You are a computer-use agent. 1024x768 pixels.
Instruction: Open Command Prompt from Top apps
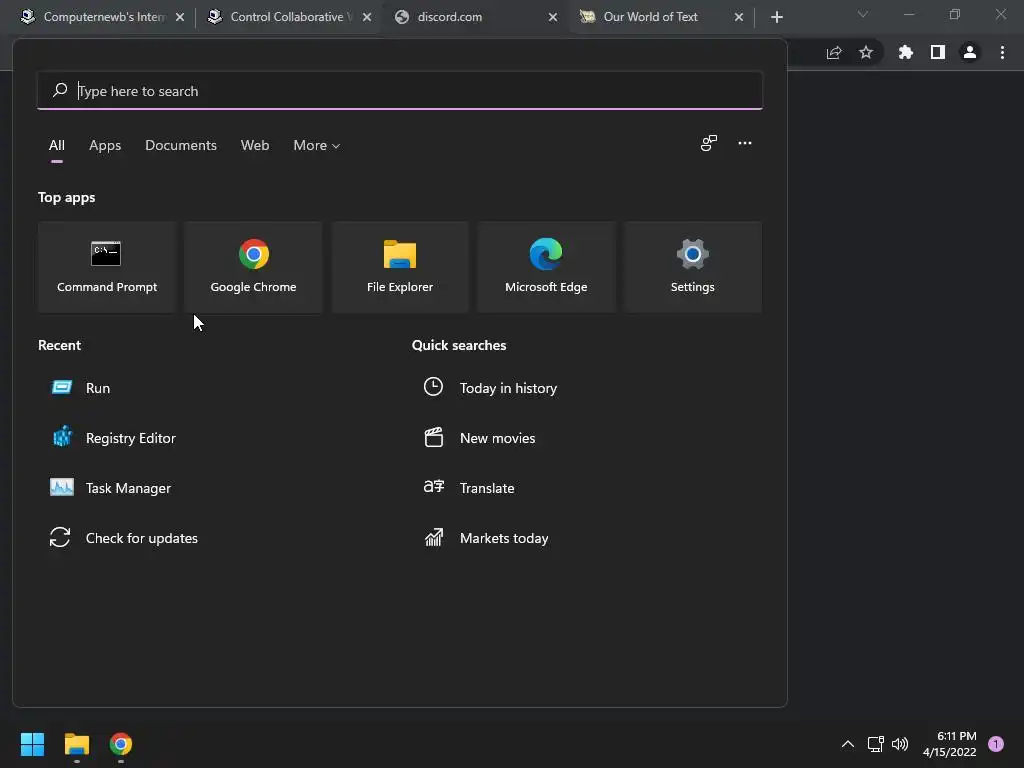click(107, 267)
